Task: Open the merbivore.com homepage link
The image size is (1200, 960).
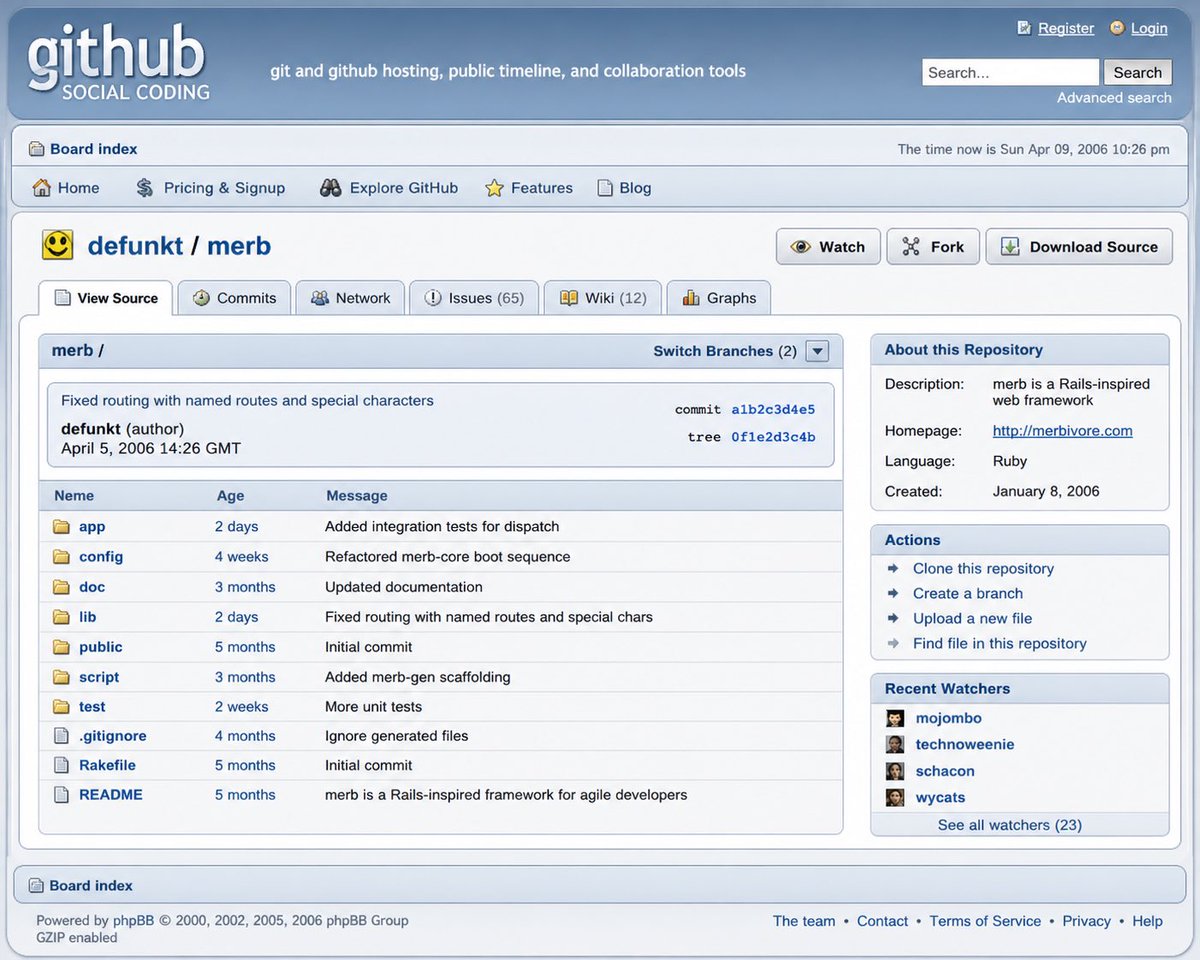Action: (x=1062, y=431)
